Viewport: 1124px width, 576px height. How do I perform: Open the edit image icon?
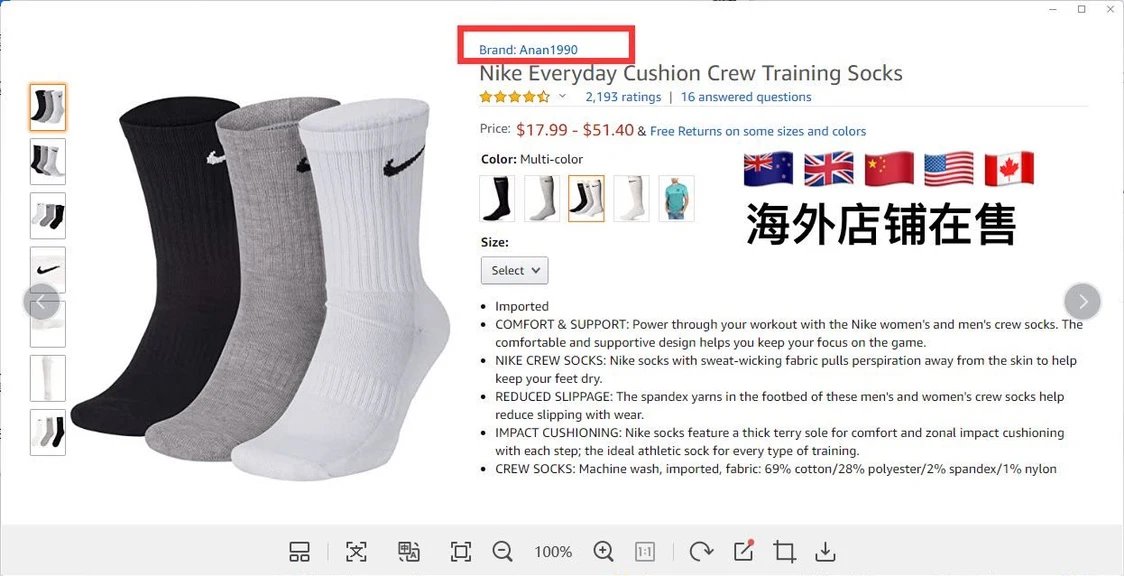click(x=743, y=551)
